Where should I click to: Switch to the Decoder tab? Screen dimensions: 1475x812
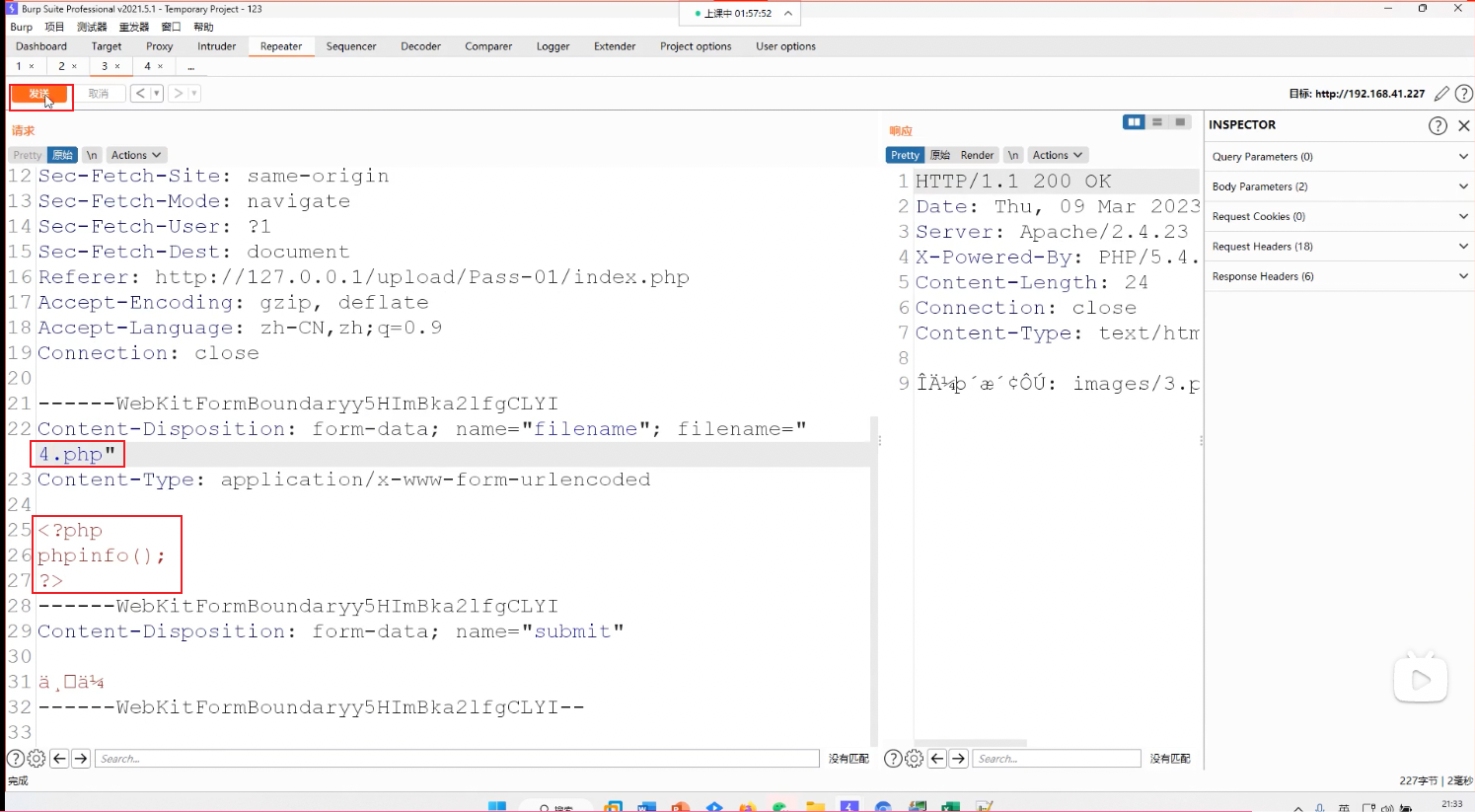[420, 46]
